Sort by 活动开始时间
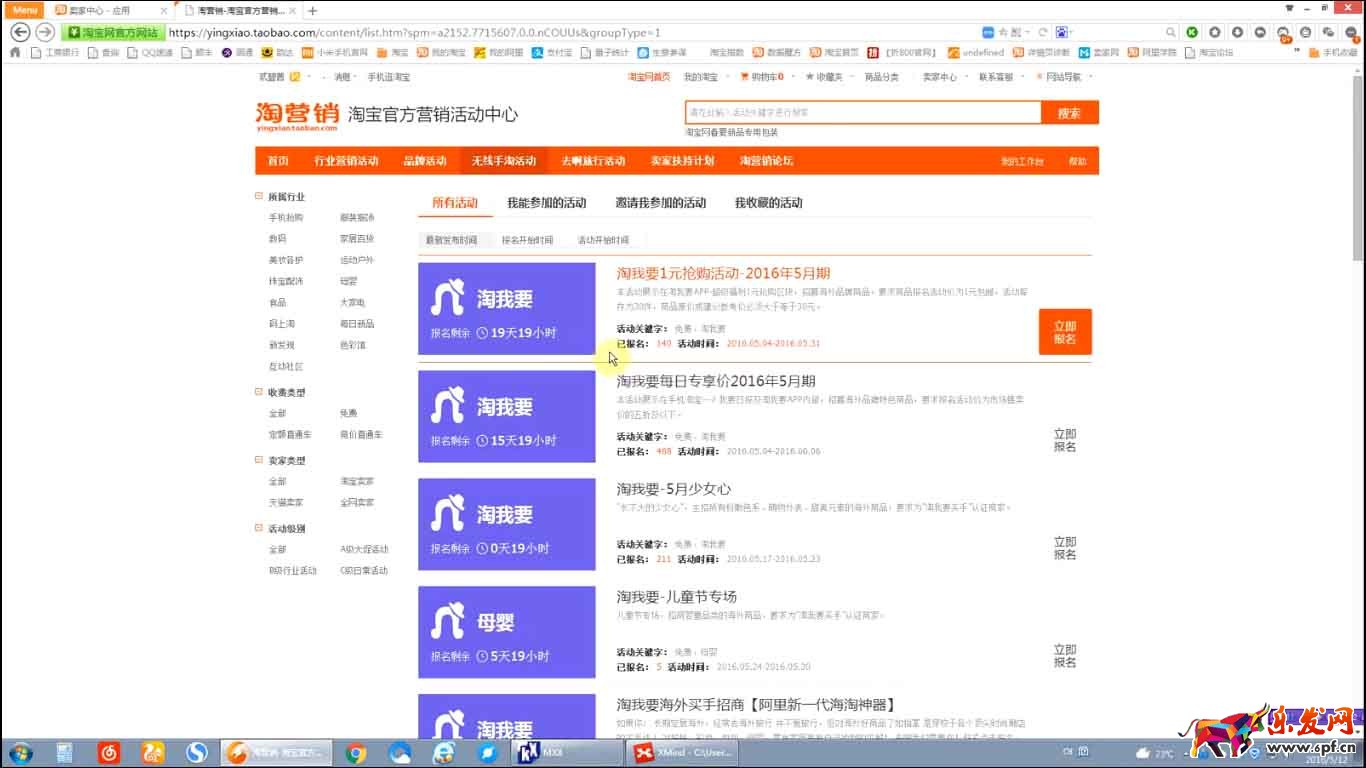 point(603,240)
